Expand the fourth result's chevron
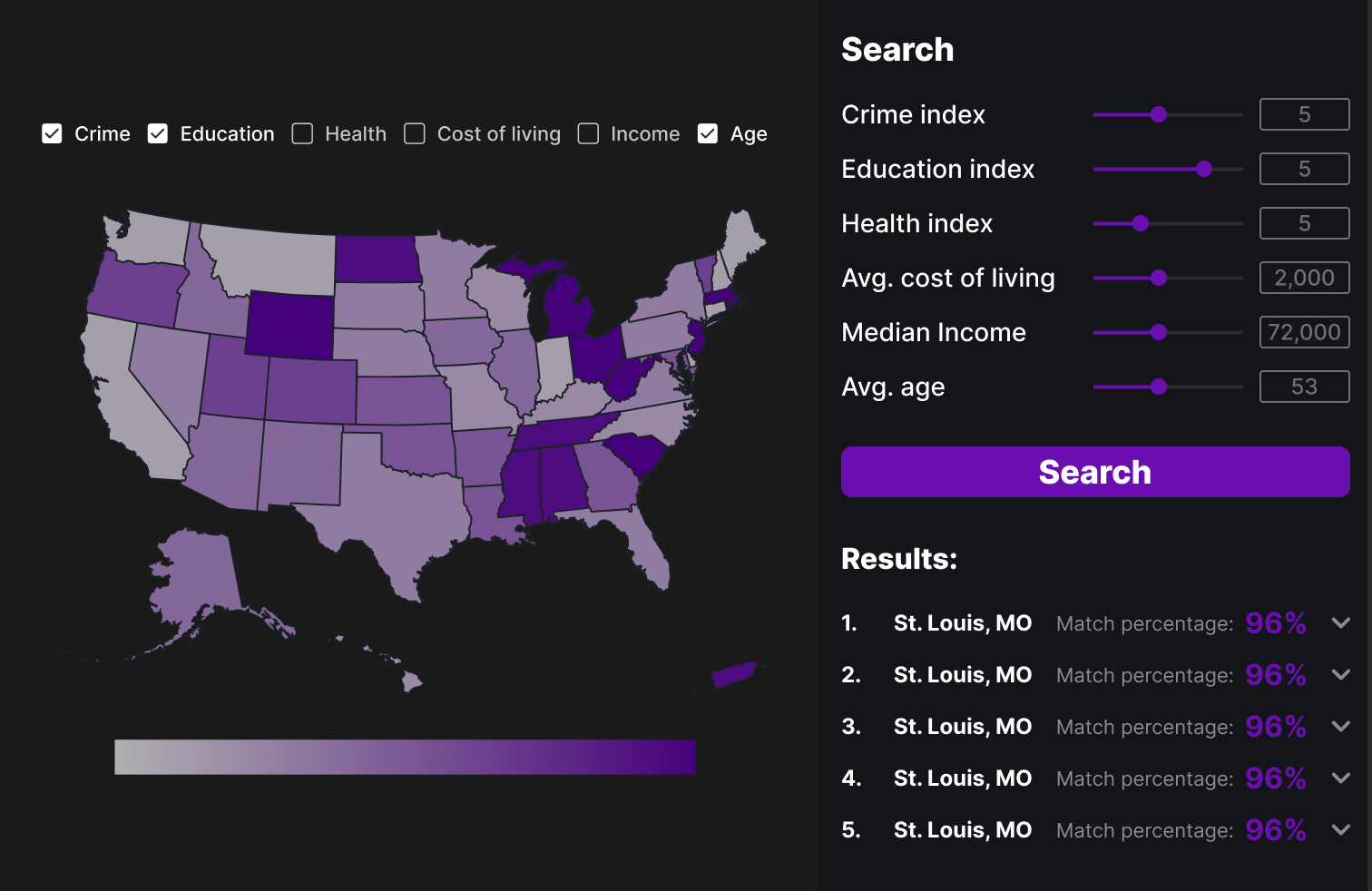The width and height of the screenshot is (1372, 891). (x=1340, y=778)
